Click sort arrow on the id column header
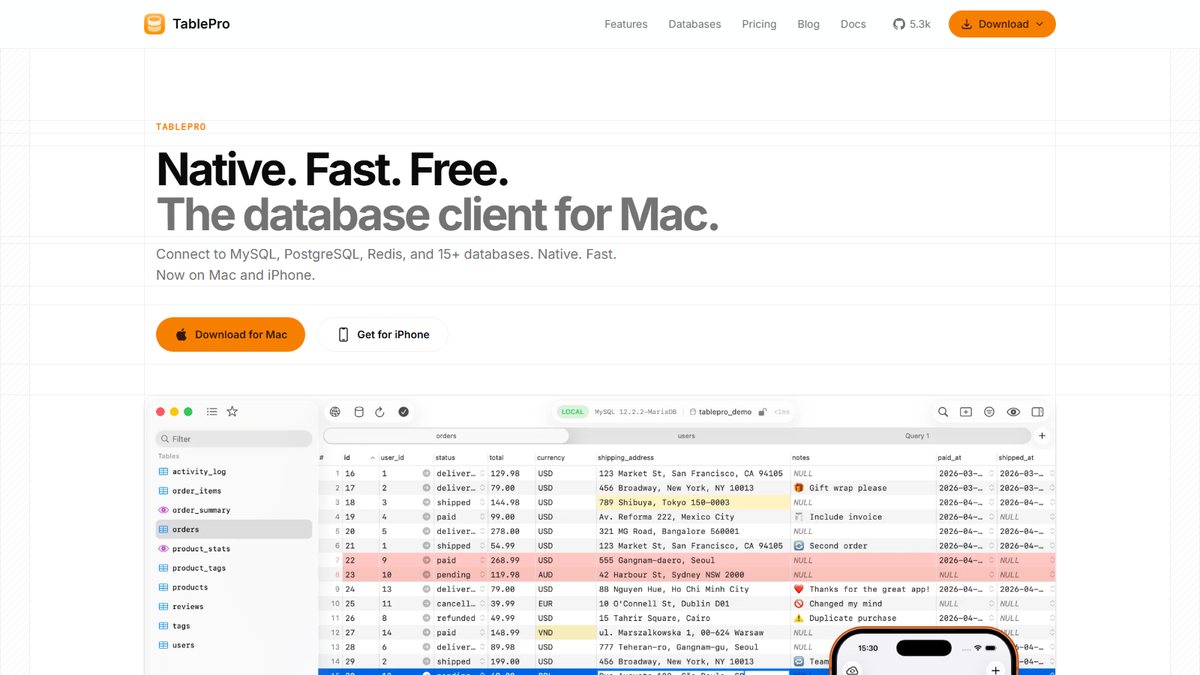This screenshot has height=675, width=1200. click(x=373, y=457)
